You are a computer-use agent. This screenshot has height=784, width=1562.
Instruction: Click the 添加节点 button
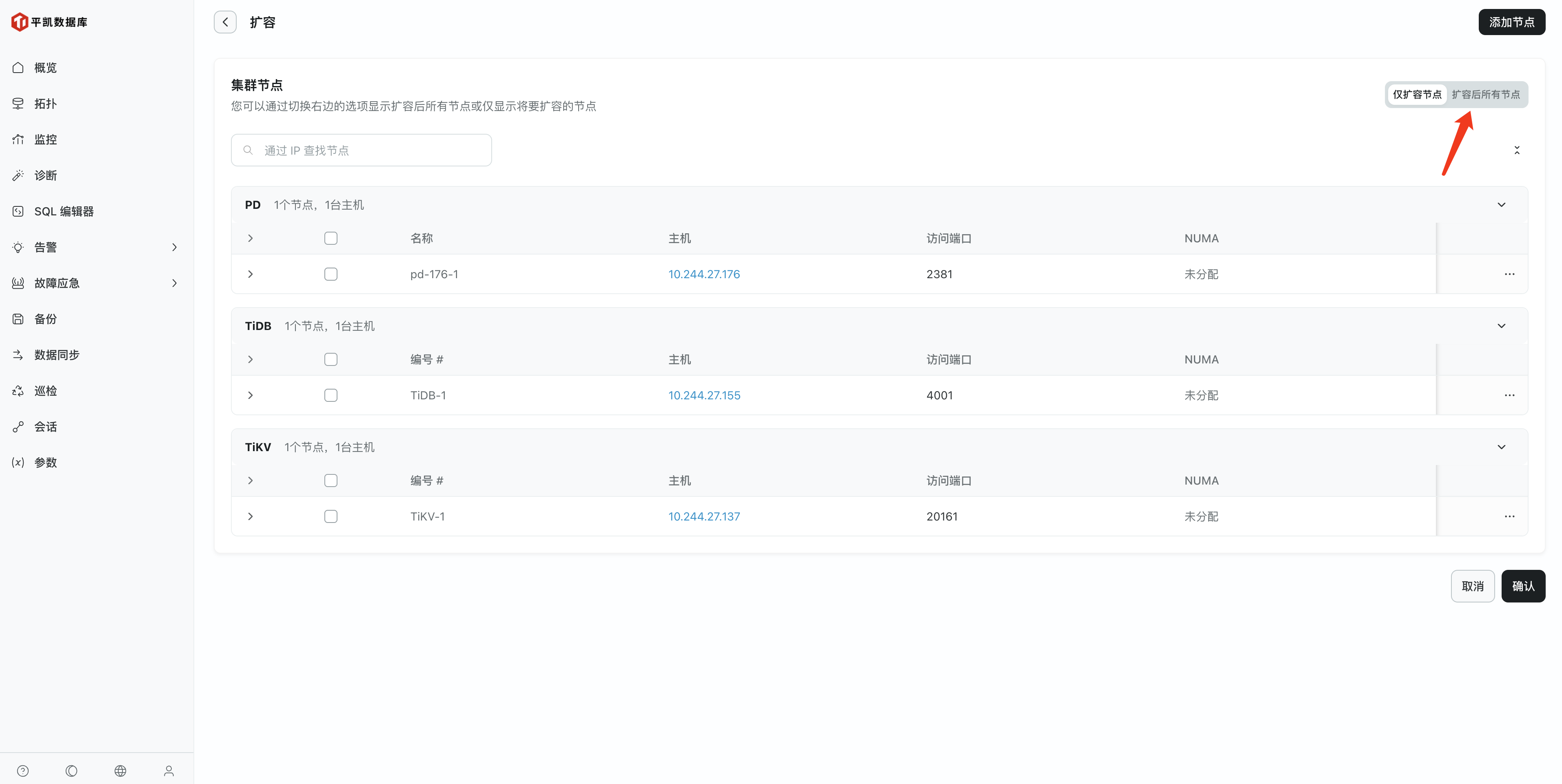[x=1512, y=22]
